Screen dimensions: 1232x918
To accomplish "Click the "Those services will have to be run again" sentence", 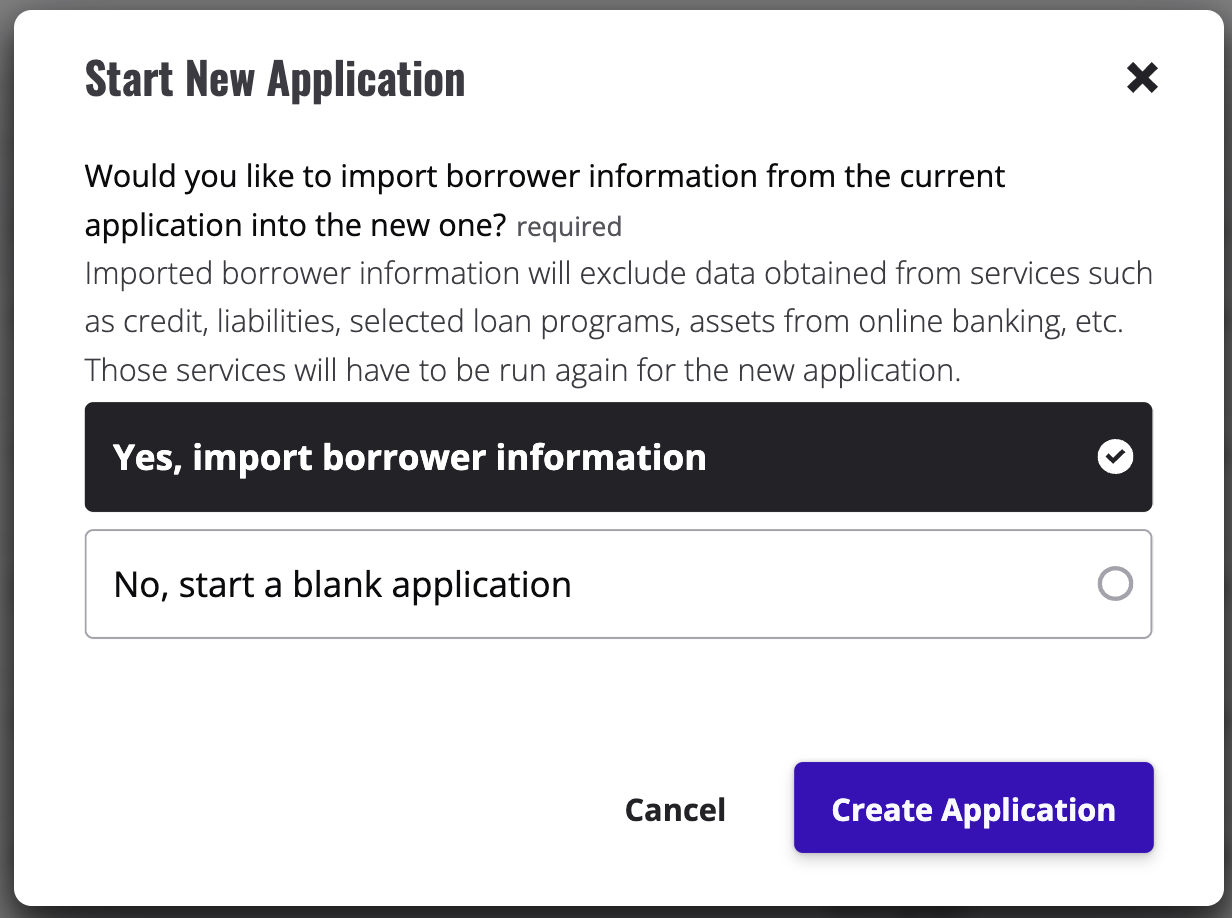I will [x=522, y=370].
